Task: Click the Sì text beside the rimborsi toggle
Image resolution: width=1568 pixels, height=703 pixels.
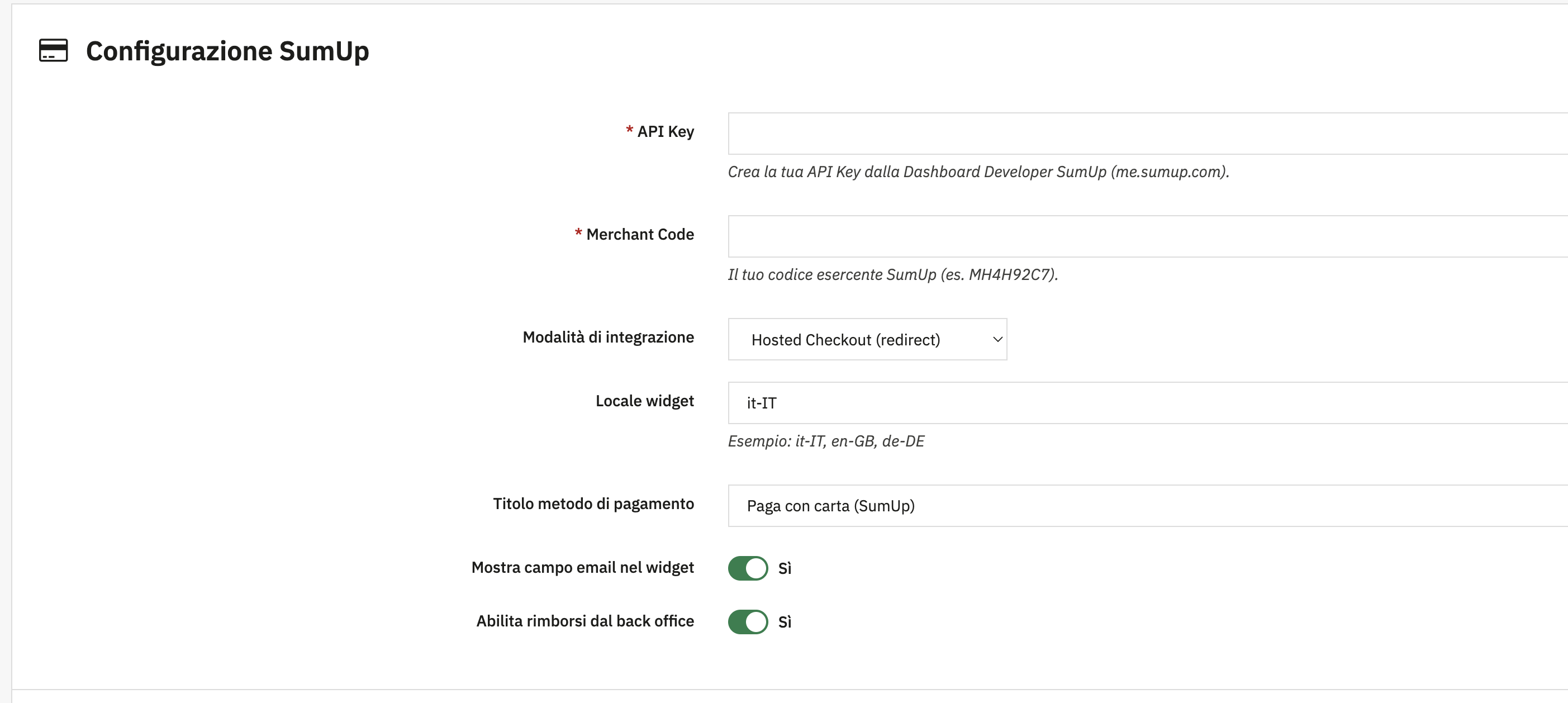Action: coord(785,621)
